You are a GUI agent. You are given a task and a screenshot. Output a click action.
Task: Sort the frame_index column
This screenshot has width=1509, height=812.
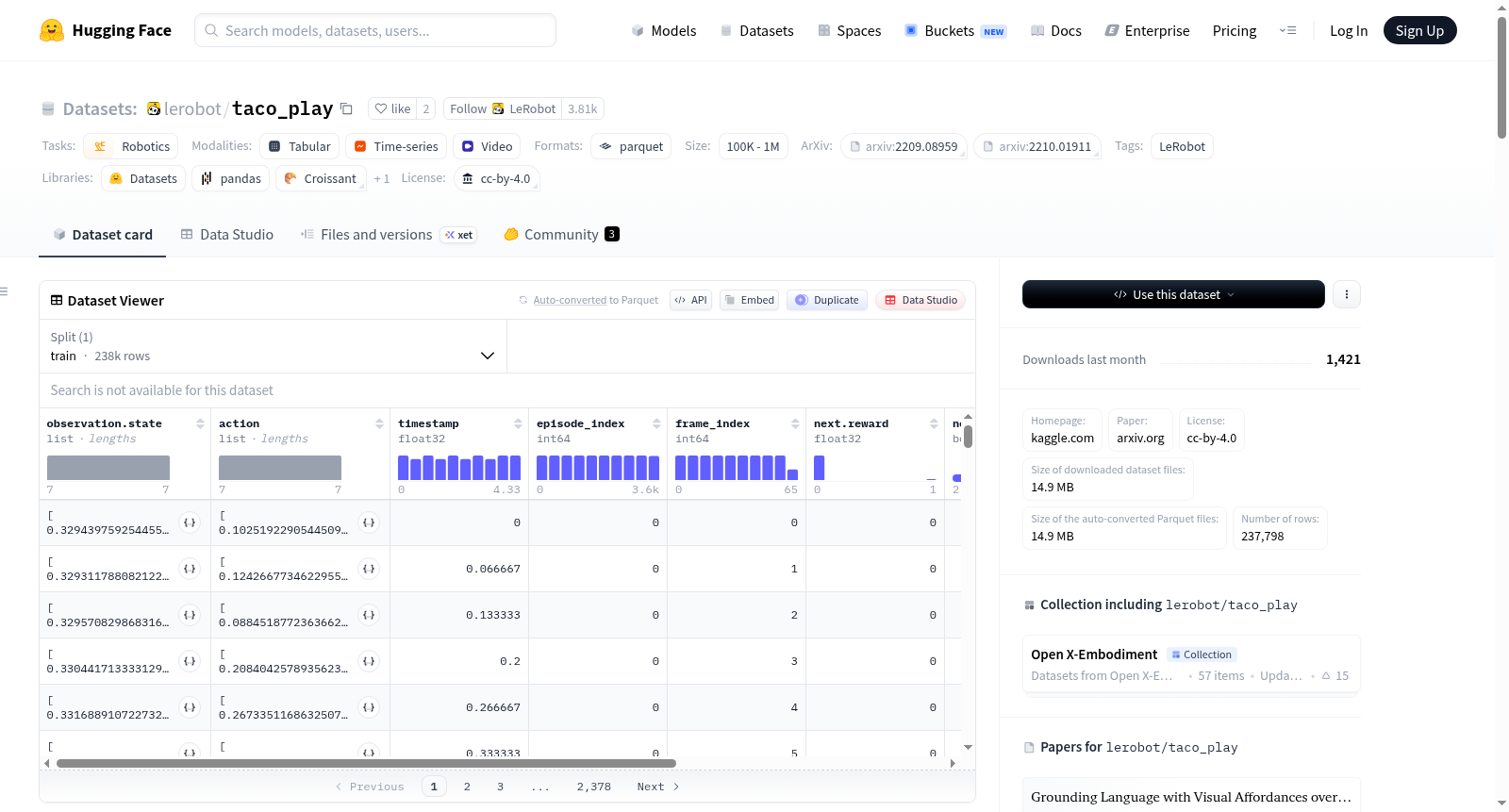click(795, 423)
